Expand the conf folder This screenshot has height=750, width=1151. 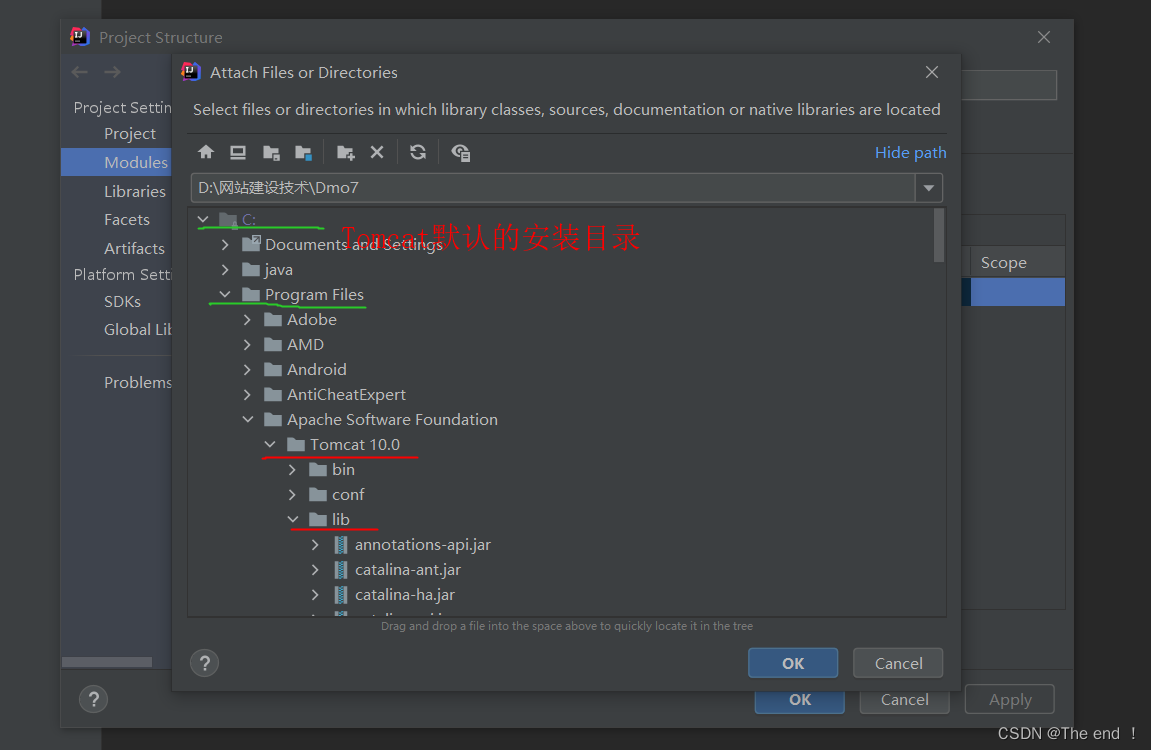[292, 494]
